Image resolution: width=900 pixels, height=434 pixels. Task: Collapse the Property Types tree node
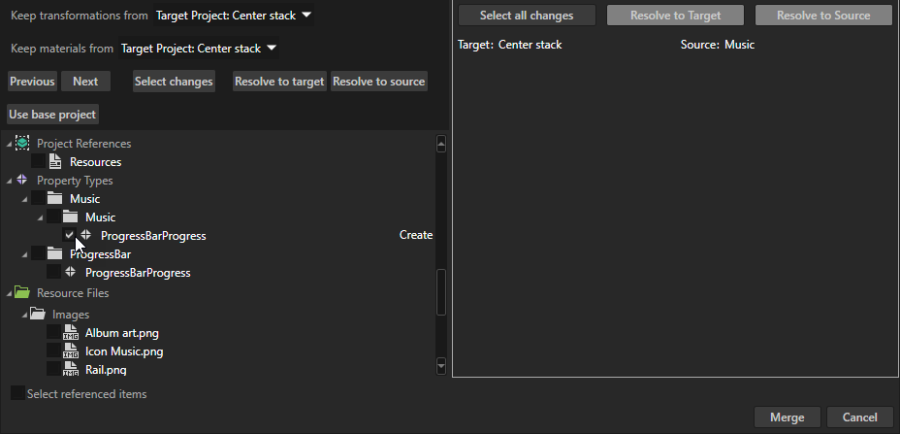(8, 181)
